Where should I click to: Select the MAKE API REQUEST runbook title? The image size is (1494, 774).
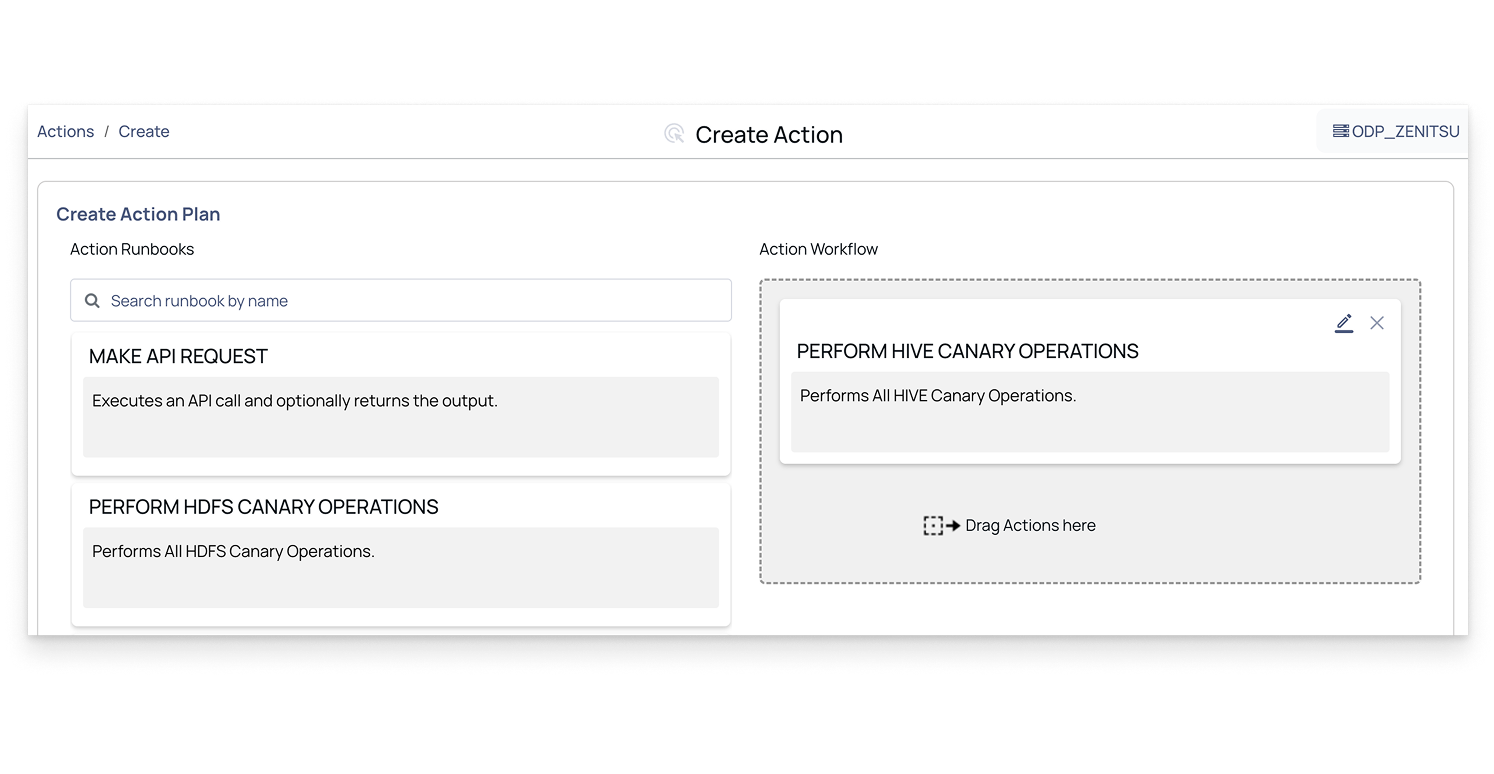click(179, 357)
